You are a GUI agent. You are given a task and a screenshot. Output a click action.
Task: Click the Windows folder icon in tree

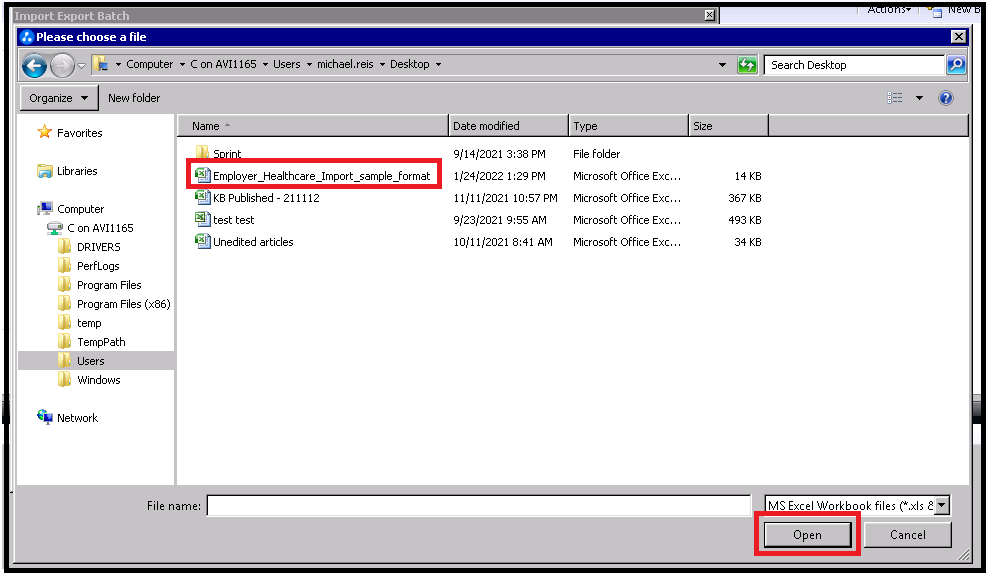(64, 380)
